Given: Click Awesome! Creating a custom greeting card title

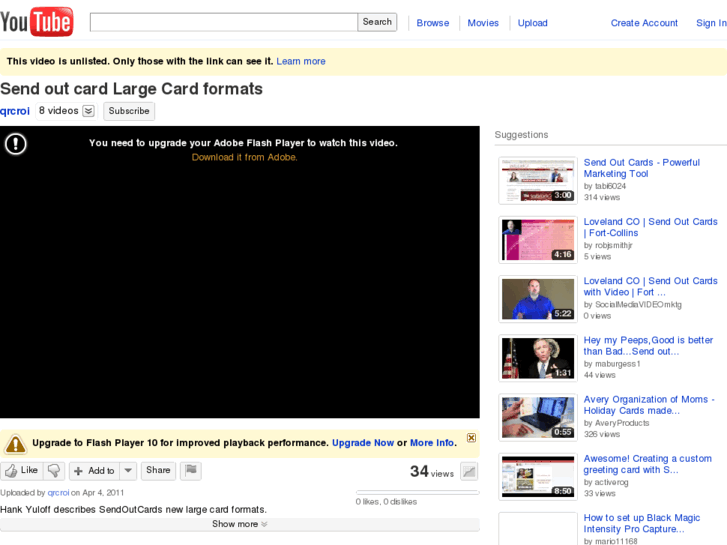Looking at the screenshot, I should pyautogui.click(x=648, y=464).
